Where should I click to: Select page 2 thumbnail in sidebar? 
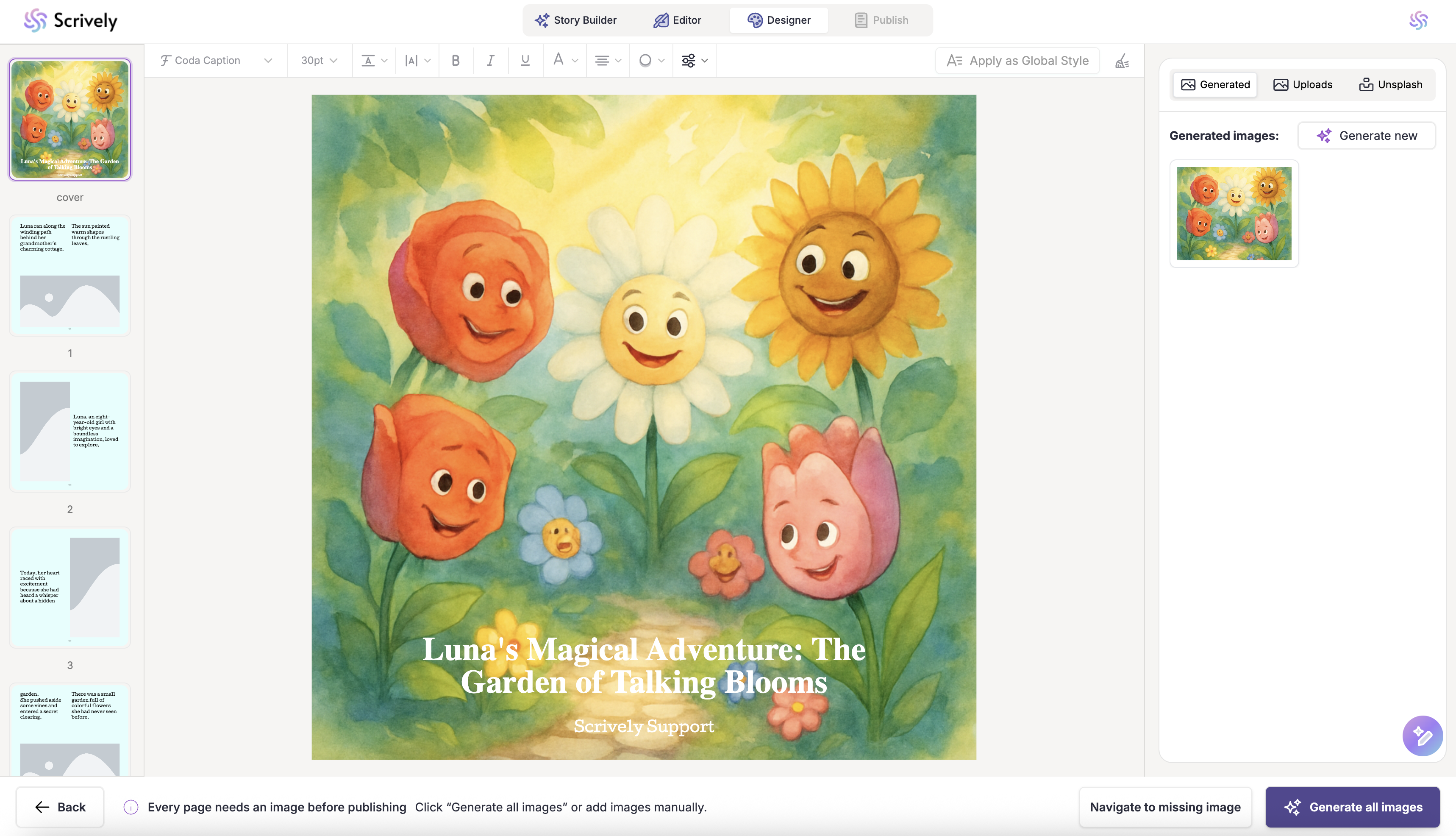[70, 432]
